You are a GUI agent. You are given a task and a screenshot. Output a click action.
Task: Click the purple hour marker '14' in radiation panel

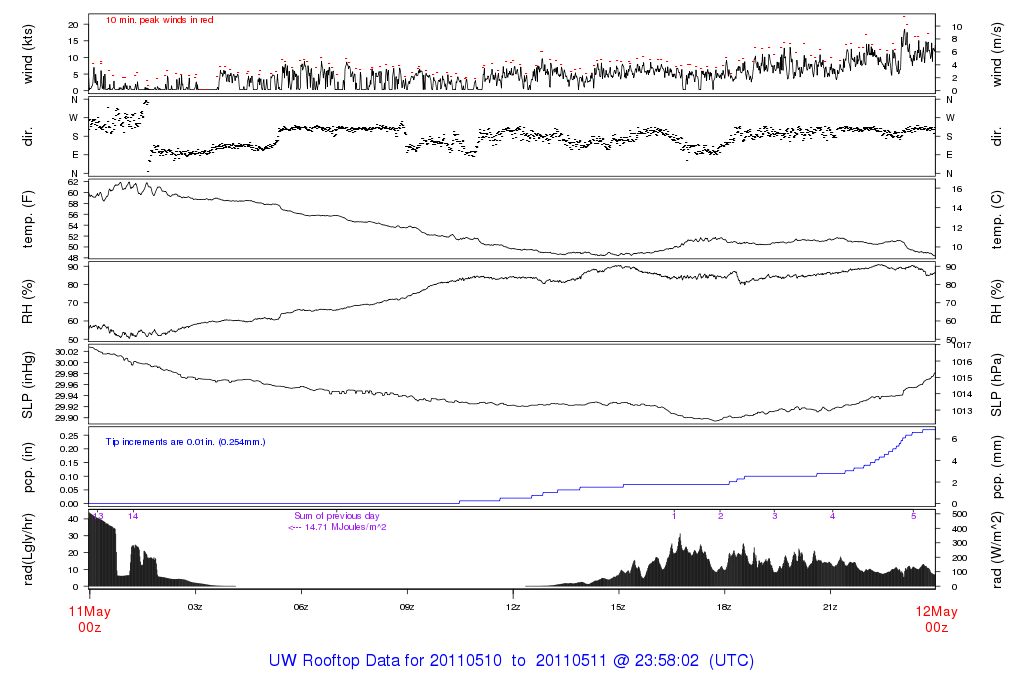pos(133,516)
